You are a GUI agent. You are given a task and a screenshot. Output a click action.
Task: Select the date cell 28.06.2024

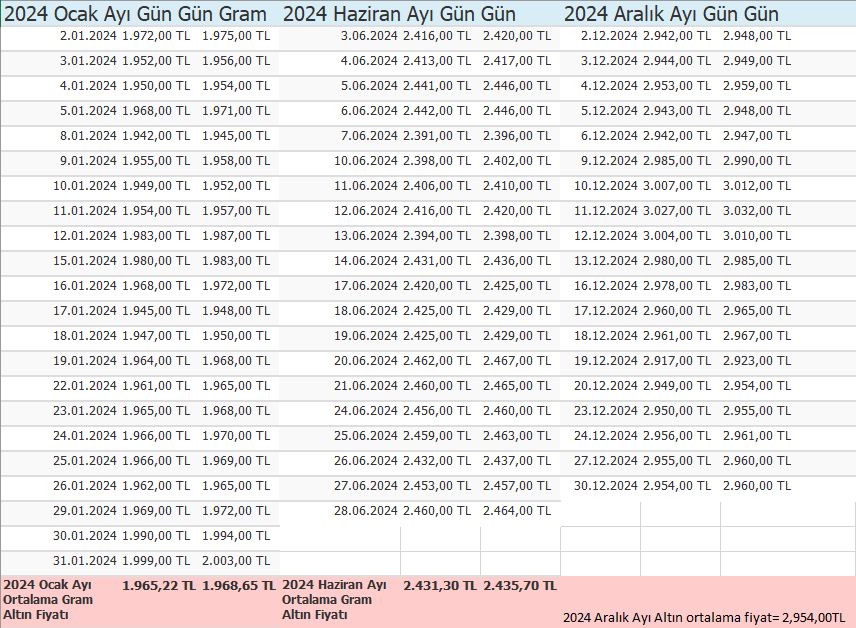click(x=366, y=511)
